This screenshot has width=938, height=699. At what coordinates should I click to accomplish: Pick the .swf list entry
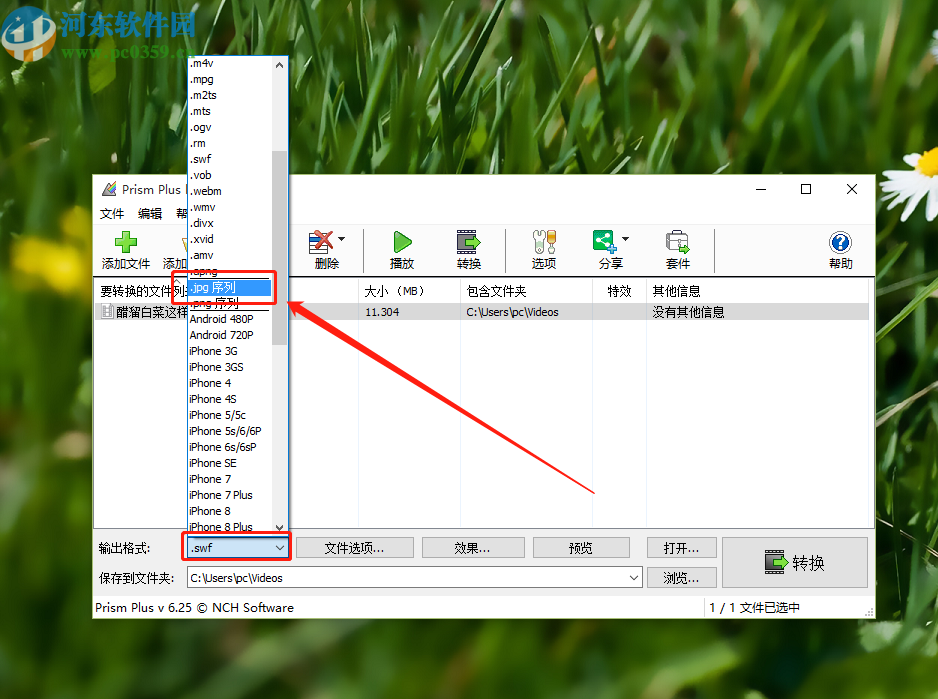[230, 159]
